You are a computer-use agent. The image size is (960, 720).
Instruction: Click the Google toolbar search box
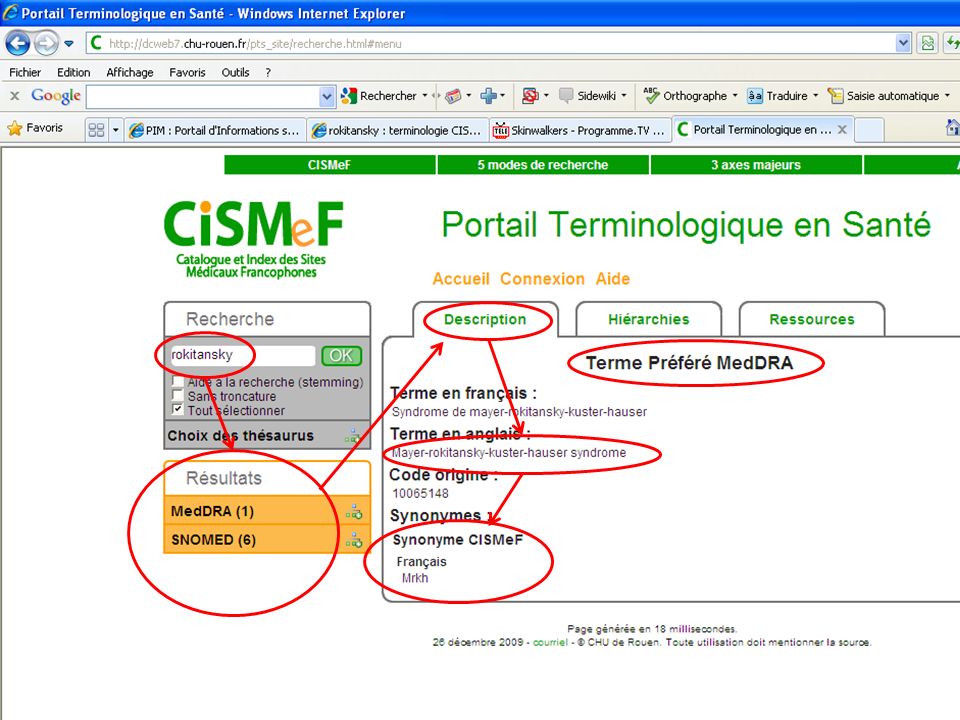(203, 96)
